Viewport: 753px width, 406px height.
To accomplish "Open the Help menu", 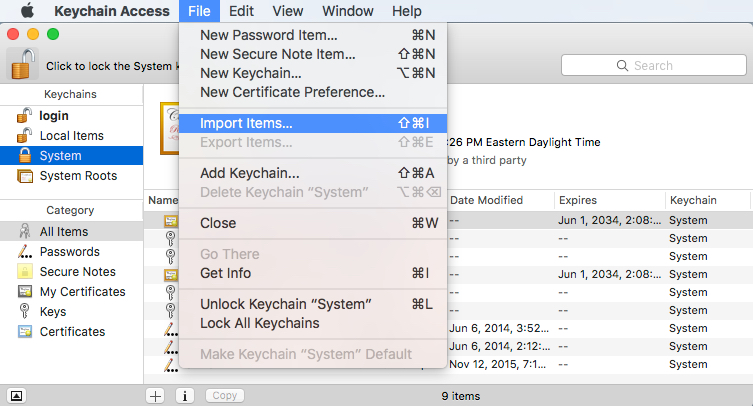I will pos(407,11).
